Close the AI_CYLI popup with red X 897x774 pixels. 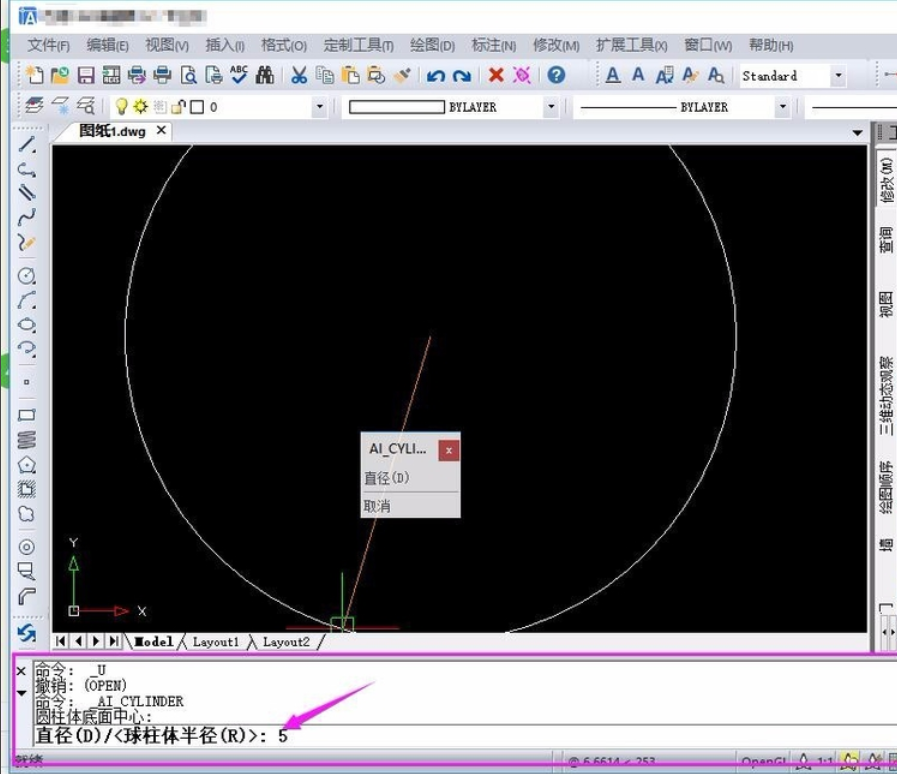449,451
